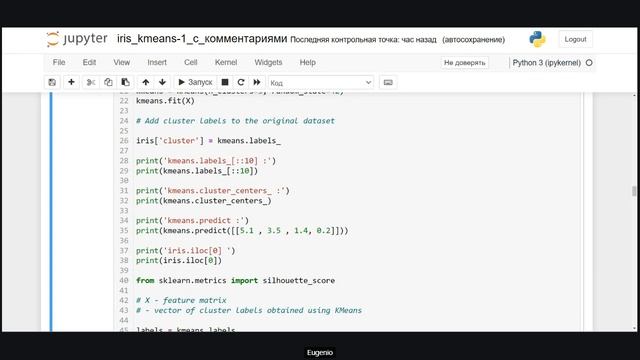Click the Не доверять button
Image resolution: width=640 pixels, height=360 pixels.
(464, 63)
